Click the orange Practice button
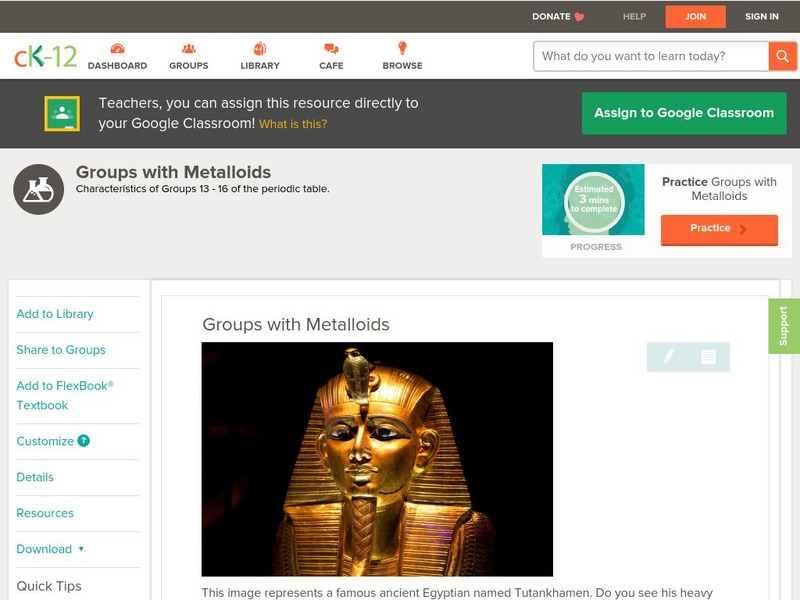Screen dimensions: 800x600 coord(719,230)
